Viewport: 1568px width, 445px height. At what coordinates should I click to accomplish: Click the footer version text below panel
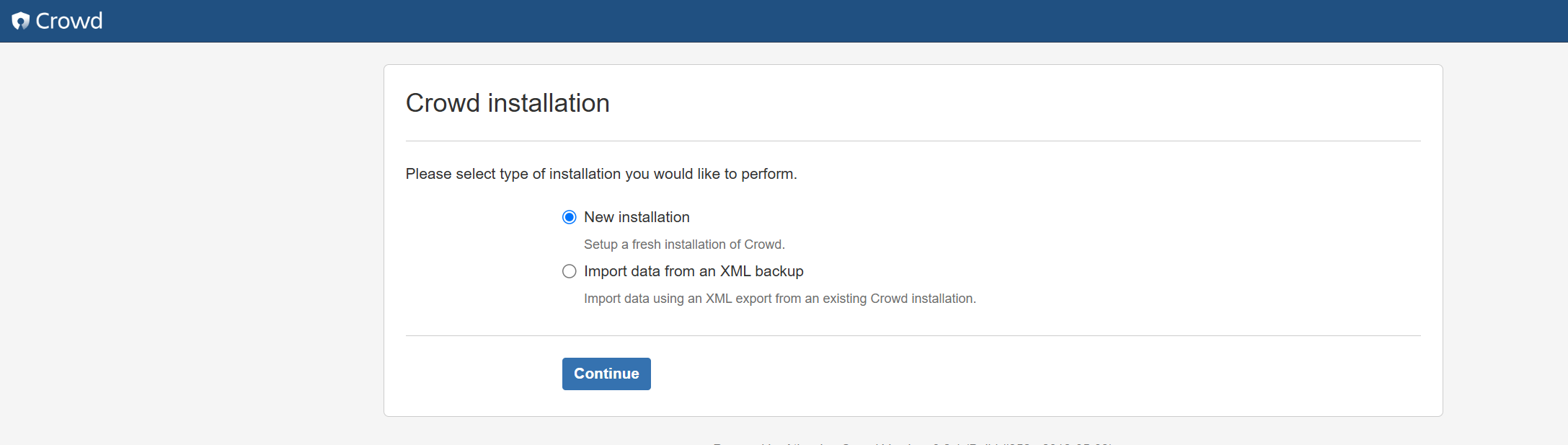coord(913,441)
